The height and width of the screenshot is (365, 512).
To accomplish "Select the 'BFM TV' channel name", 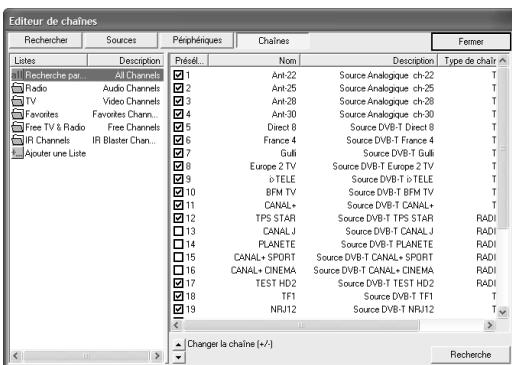I will coord(281,192).
